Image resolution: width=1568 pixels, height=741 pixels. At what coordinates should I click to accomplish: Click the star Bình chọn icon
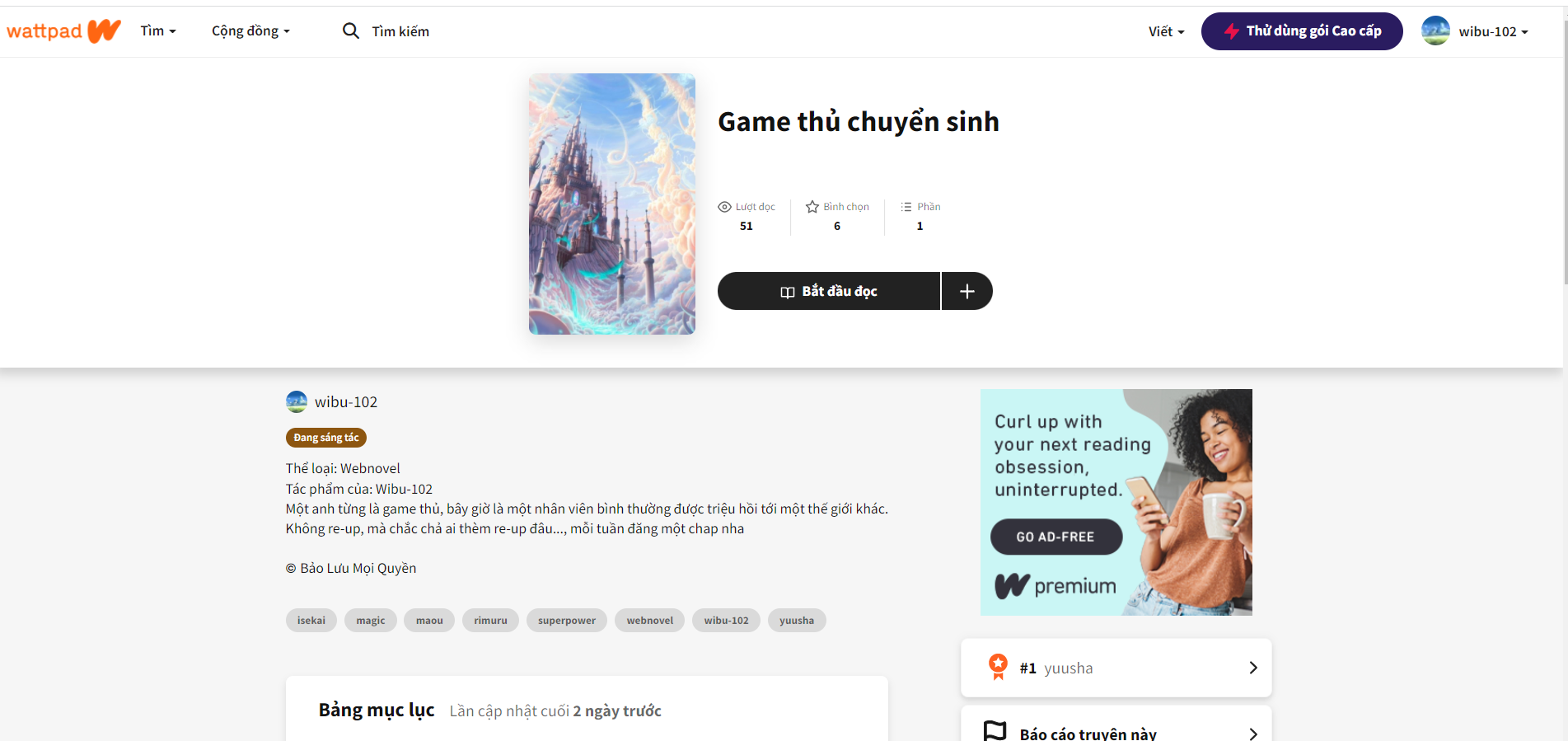pos(812,207)
